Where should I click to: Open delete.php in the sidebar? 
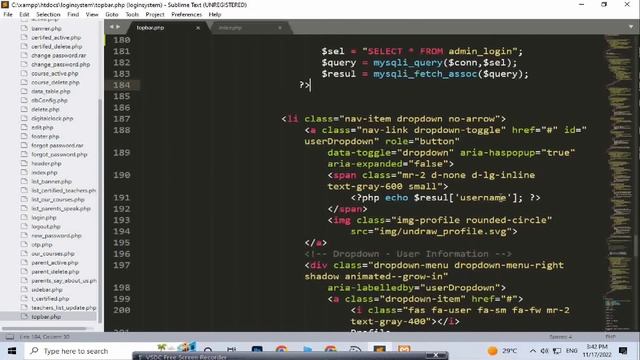(x=45, y=109)
